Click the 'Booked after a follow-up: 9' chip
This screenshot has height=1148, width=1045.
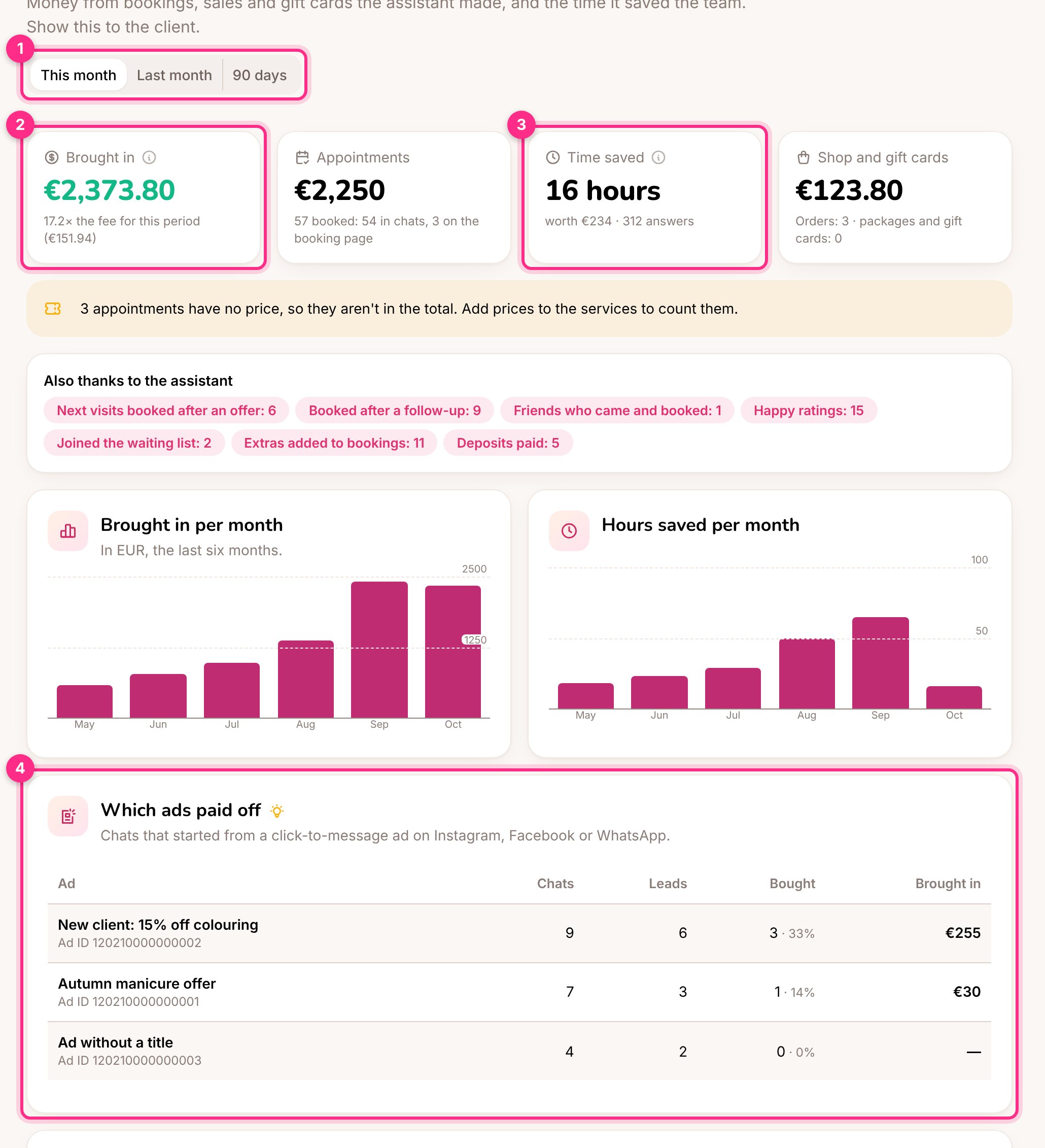(x=395, y=411)
